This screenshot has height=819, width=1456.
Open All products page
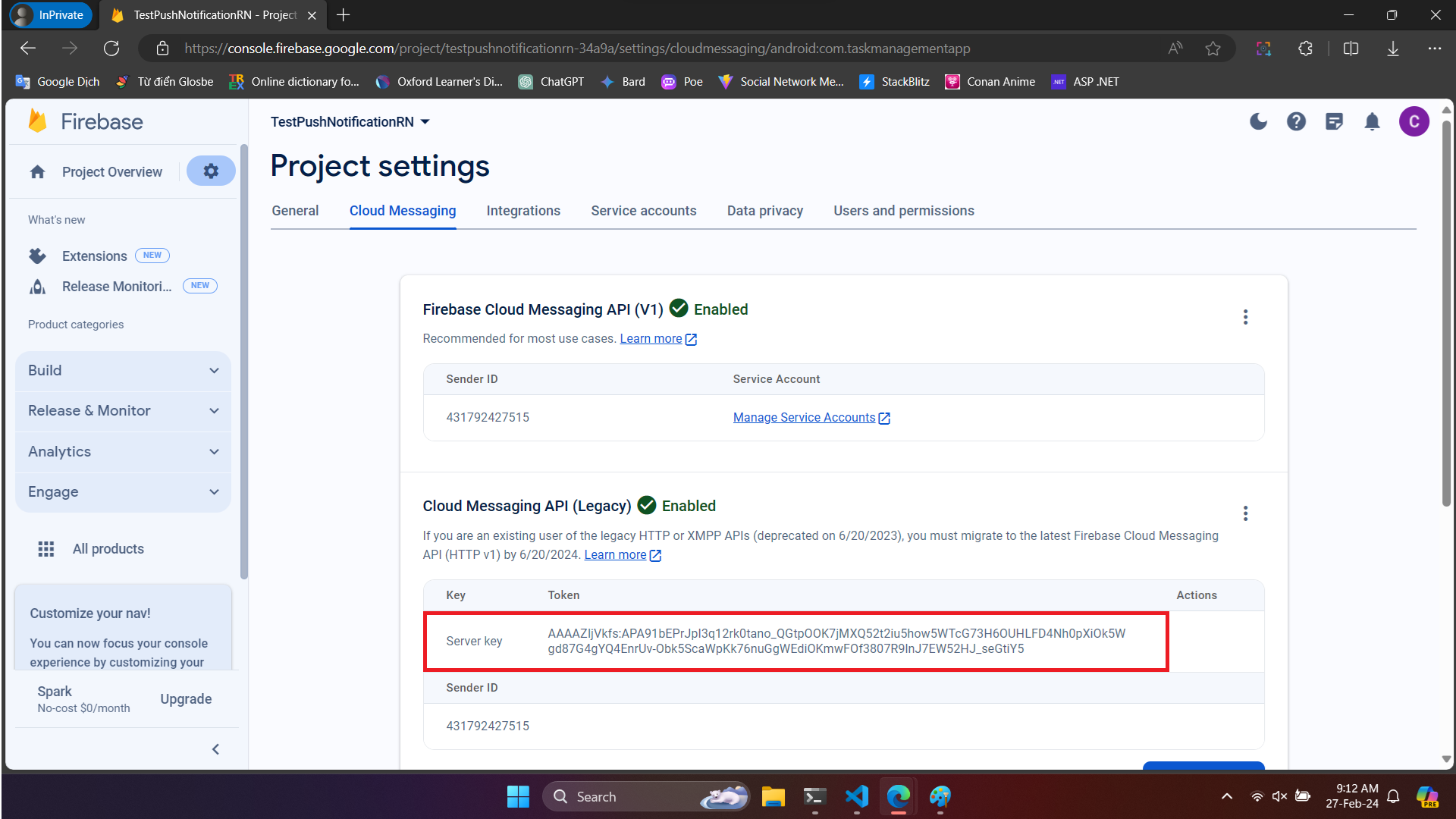(108, 549)
